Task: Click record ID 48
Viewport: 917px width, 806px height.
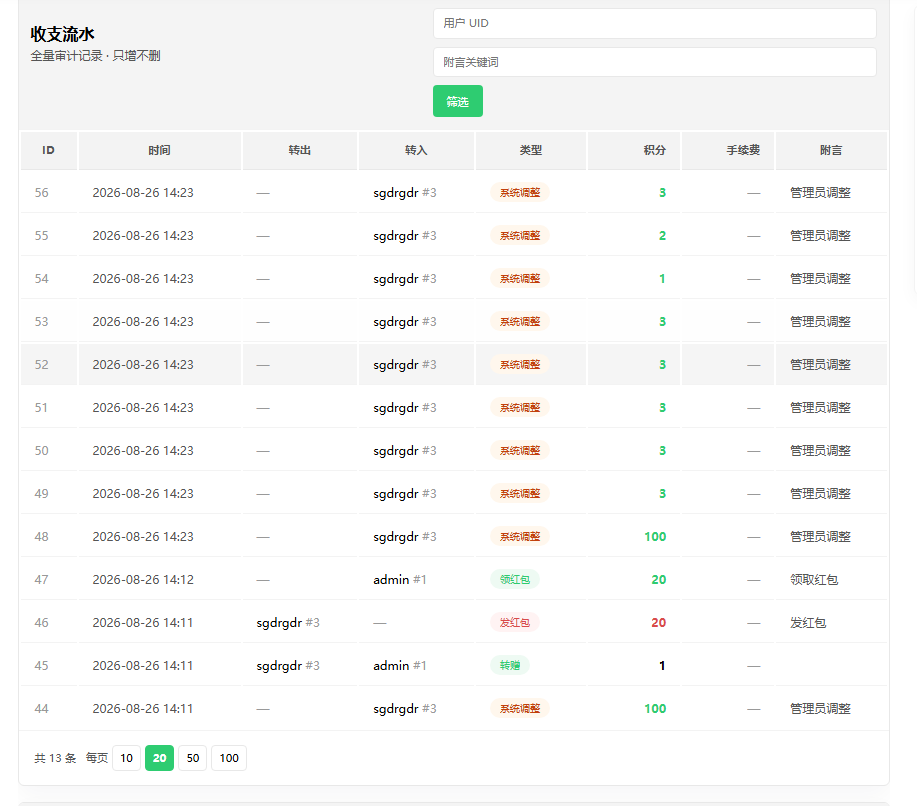Action: [x=42, y=536]
